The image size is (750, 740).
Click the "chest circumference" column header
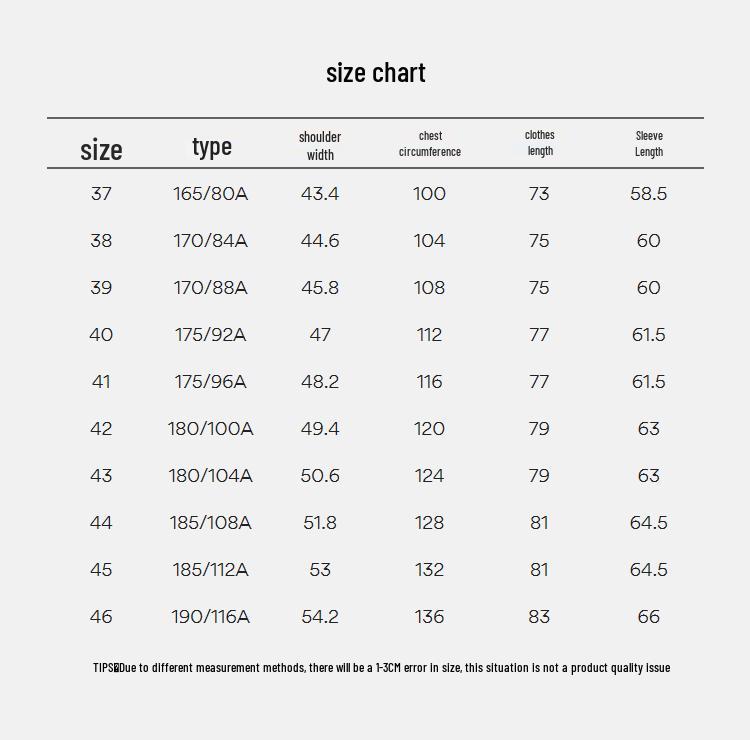(430, 144)
